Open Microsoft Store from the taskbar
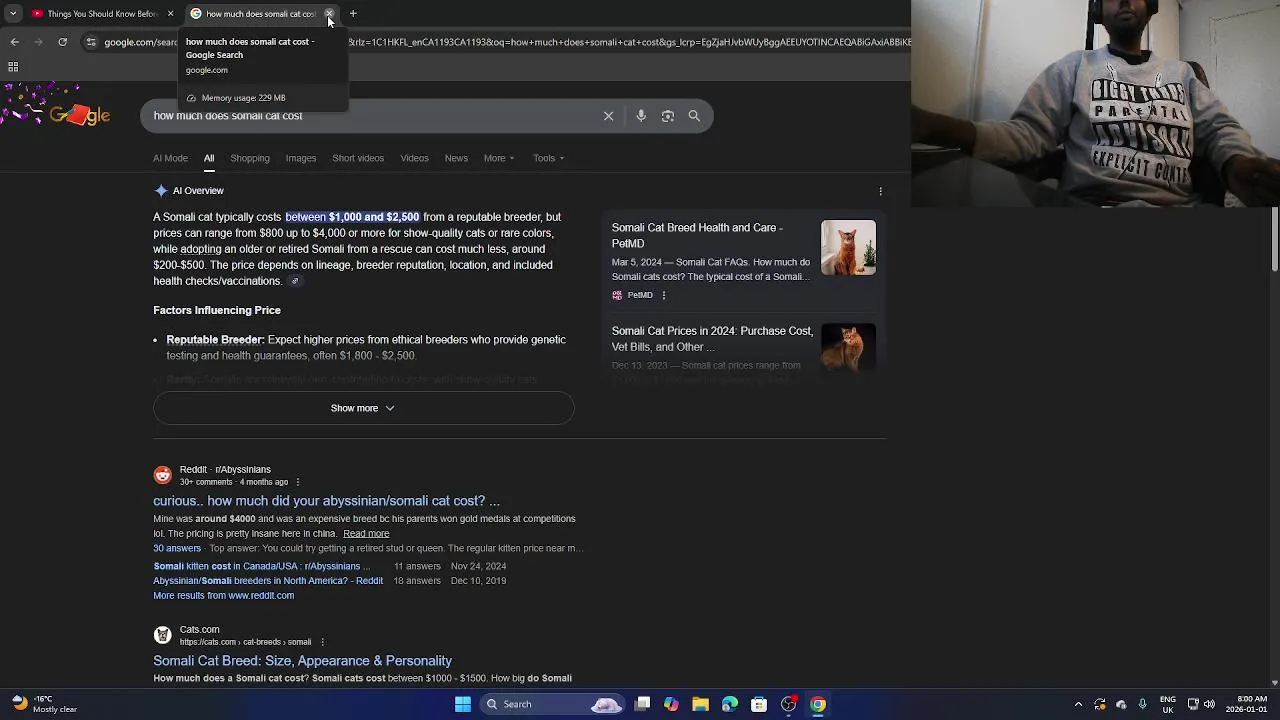Image resolution: width=1280 pixels, height=720 pixels. (759, 704)
